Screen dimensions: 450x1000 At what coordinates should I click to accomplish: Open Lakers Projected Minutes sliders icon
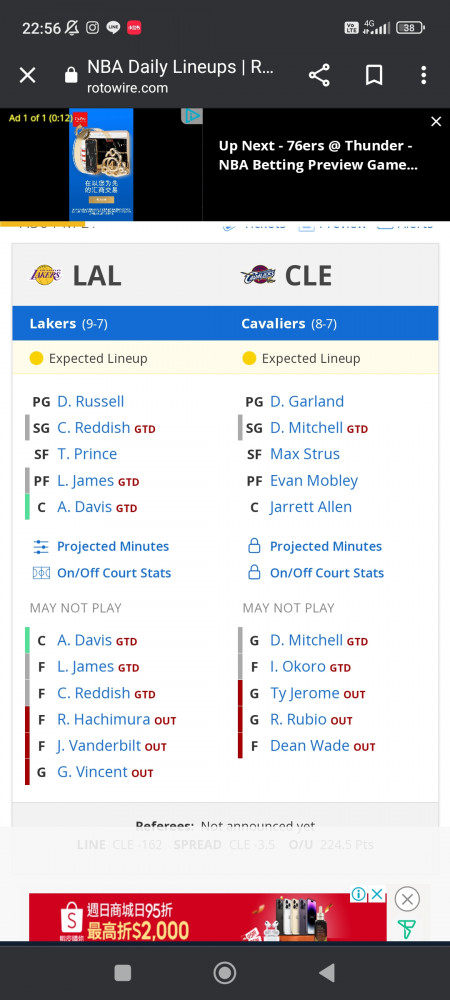click(41, 547)
